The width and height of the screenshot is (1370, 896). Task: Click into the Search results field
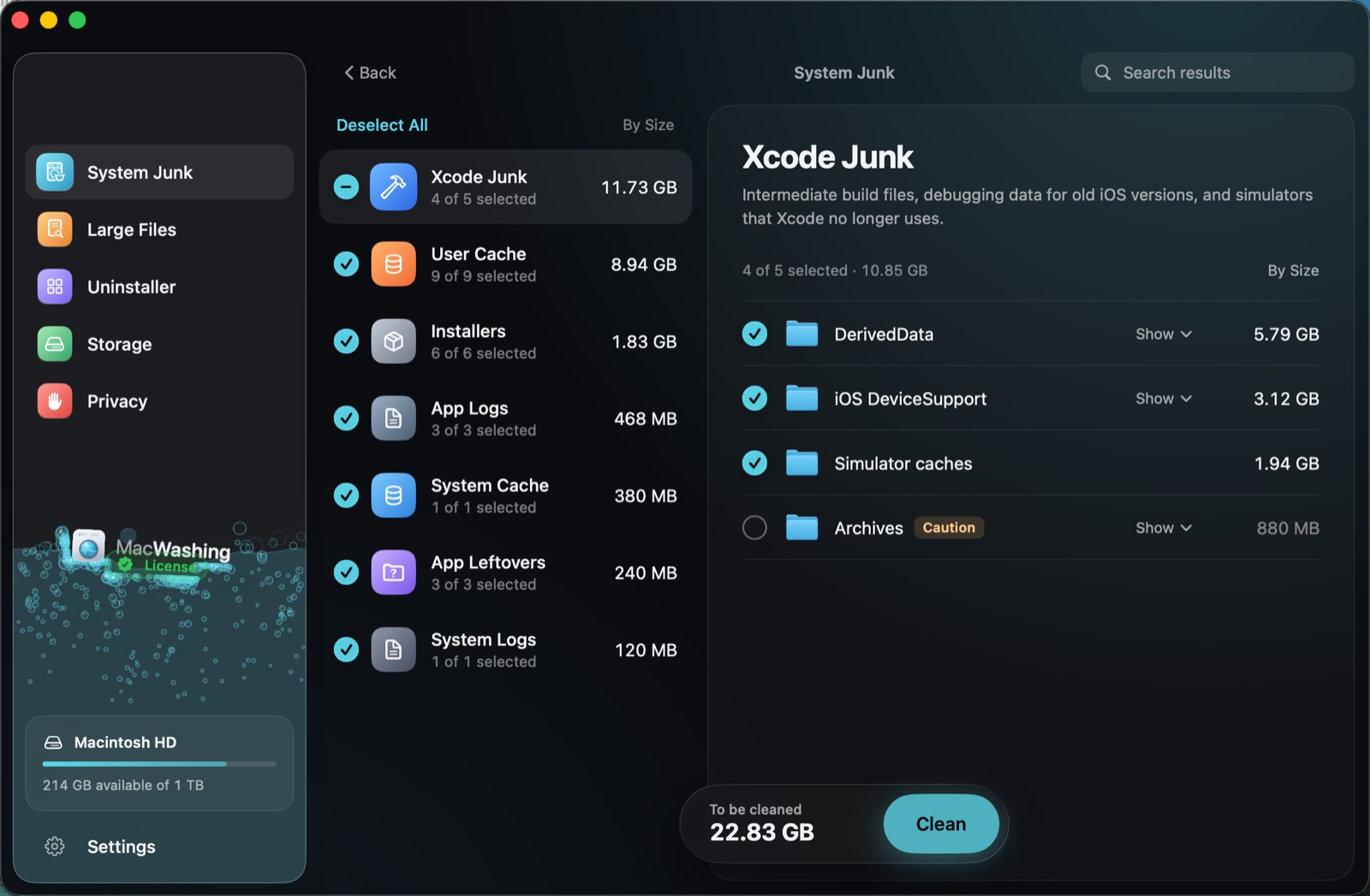[x=1217, y=73]
